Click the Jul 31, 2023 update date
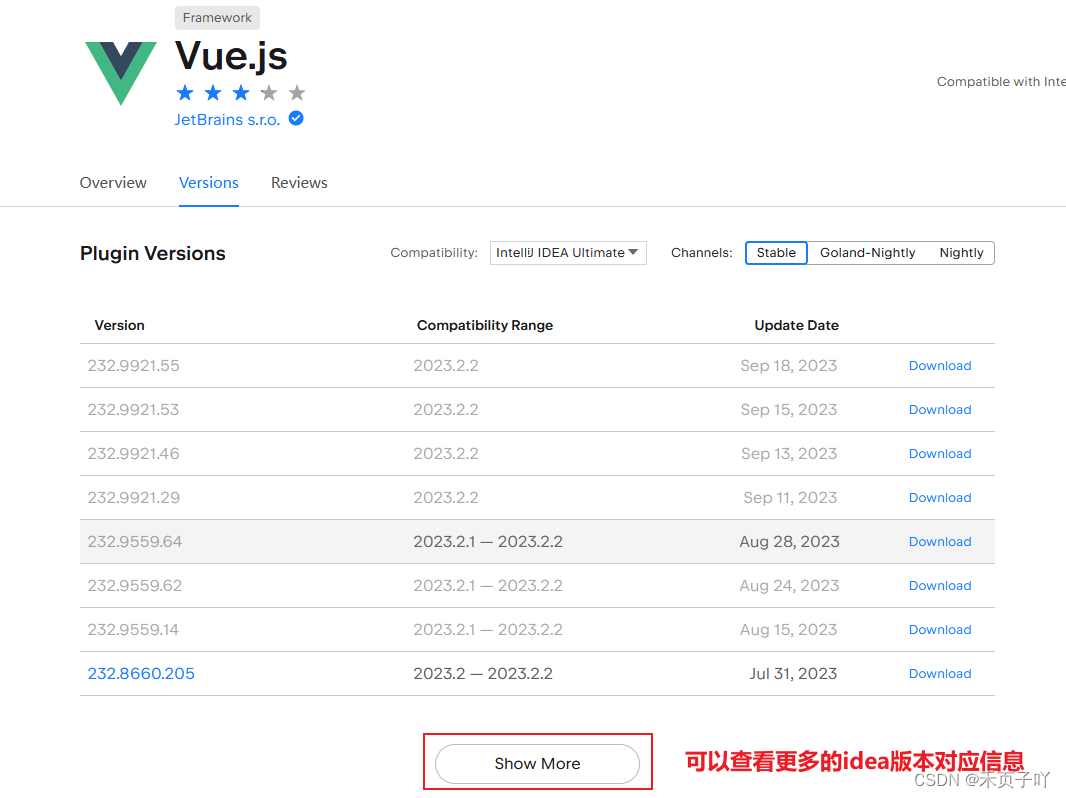Screen dimensions: 1066x798 pos(793,674)
